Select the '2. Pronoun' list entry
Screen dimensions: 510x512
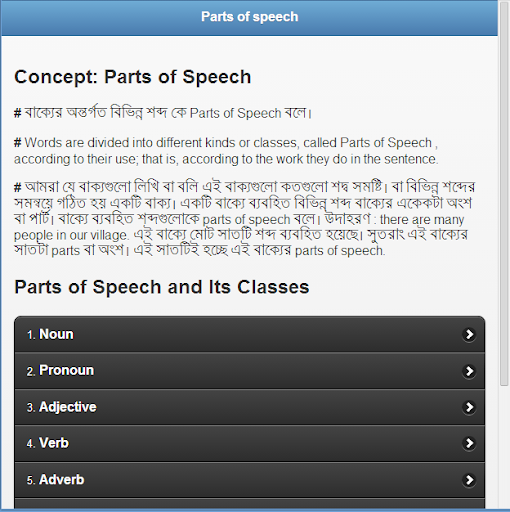tap(250, 371)
